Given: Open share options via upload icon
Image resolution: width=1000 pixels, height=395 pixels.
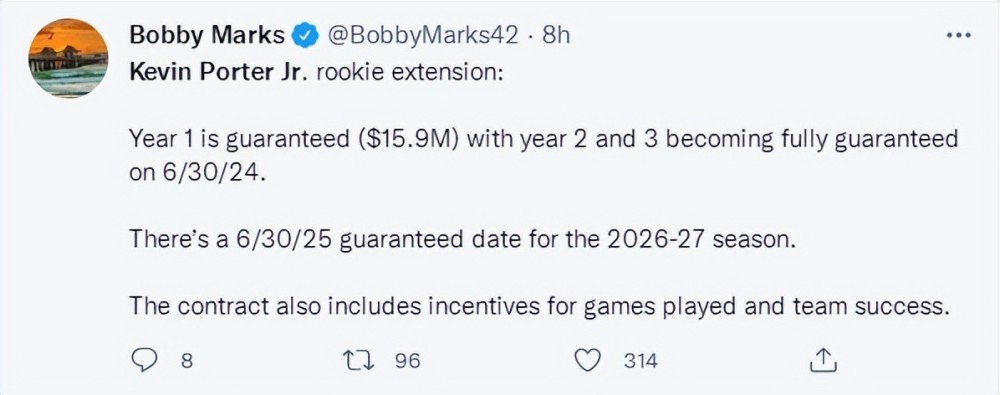Looking at the screenshot, I should click(x=822, y=361).
